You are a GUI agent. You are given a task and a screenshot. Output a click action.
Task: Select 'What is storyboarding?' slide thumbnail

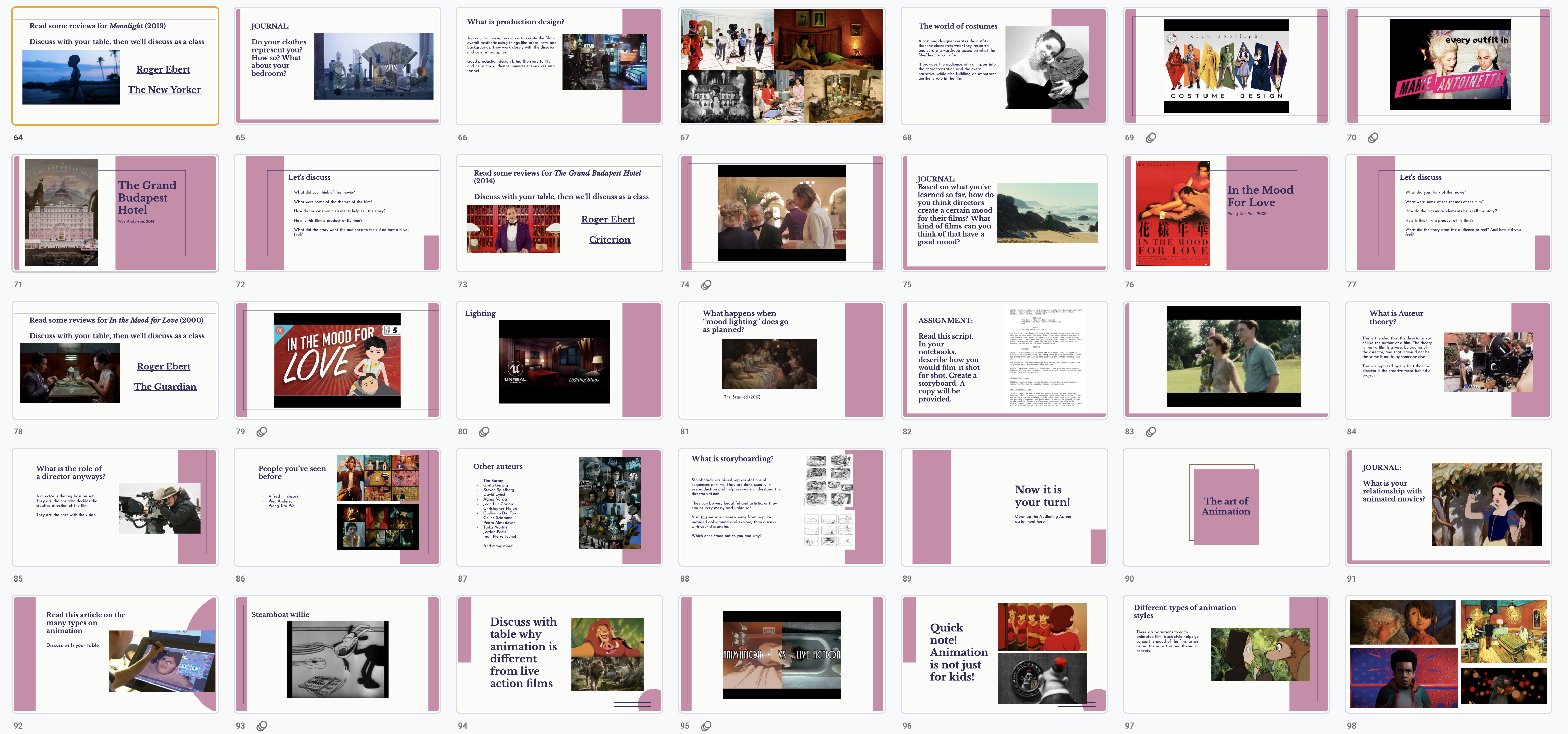[782, 507]
